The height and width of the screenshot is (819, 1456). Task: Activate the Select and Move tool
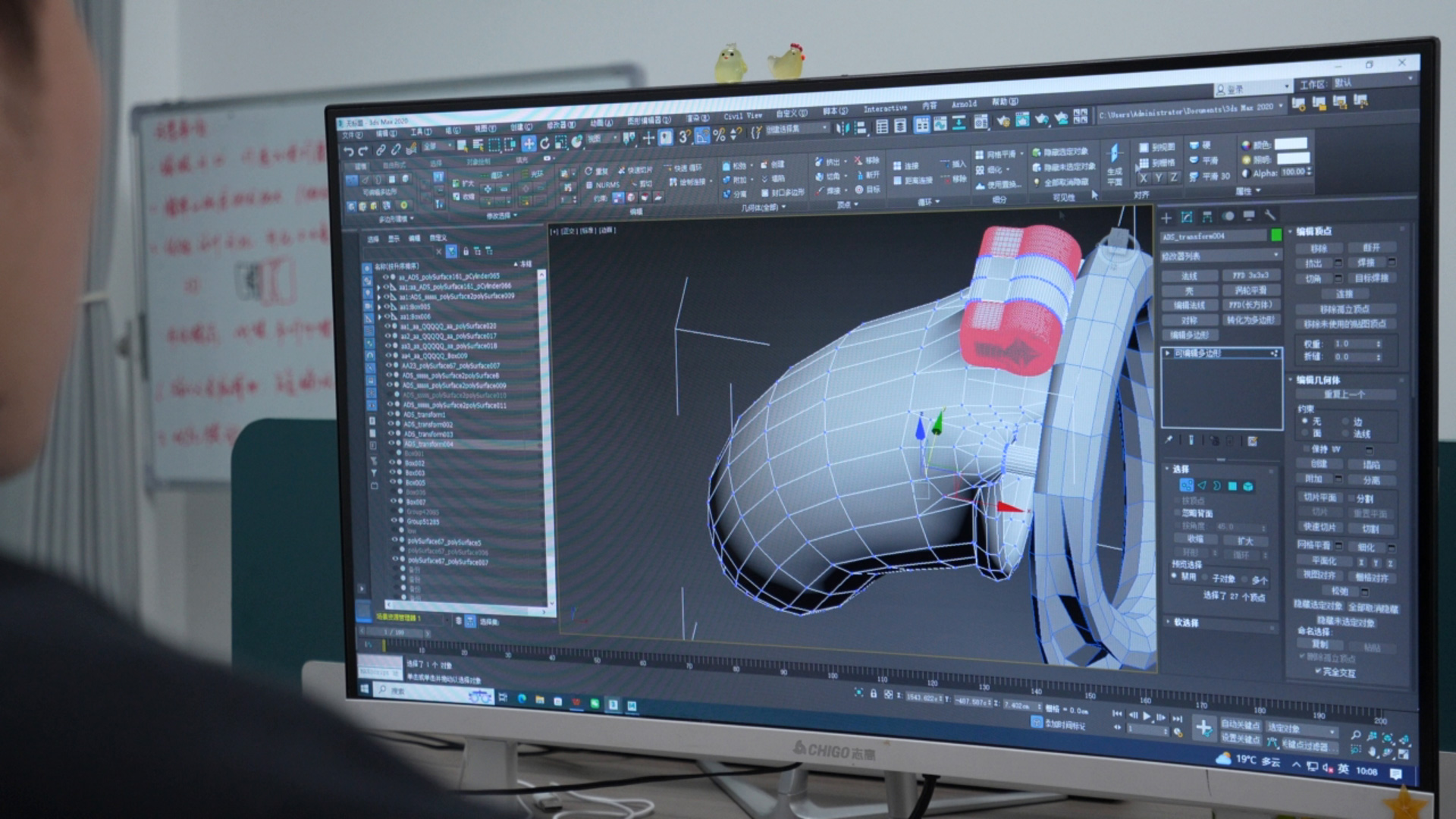(x=529, y=143)
